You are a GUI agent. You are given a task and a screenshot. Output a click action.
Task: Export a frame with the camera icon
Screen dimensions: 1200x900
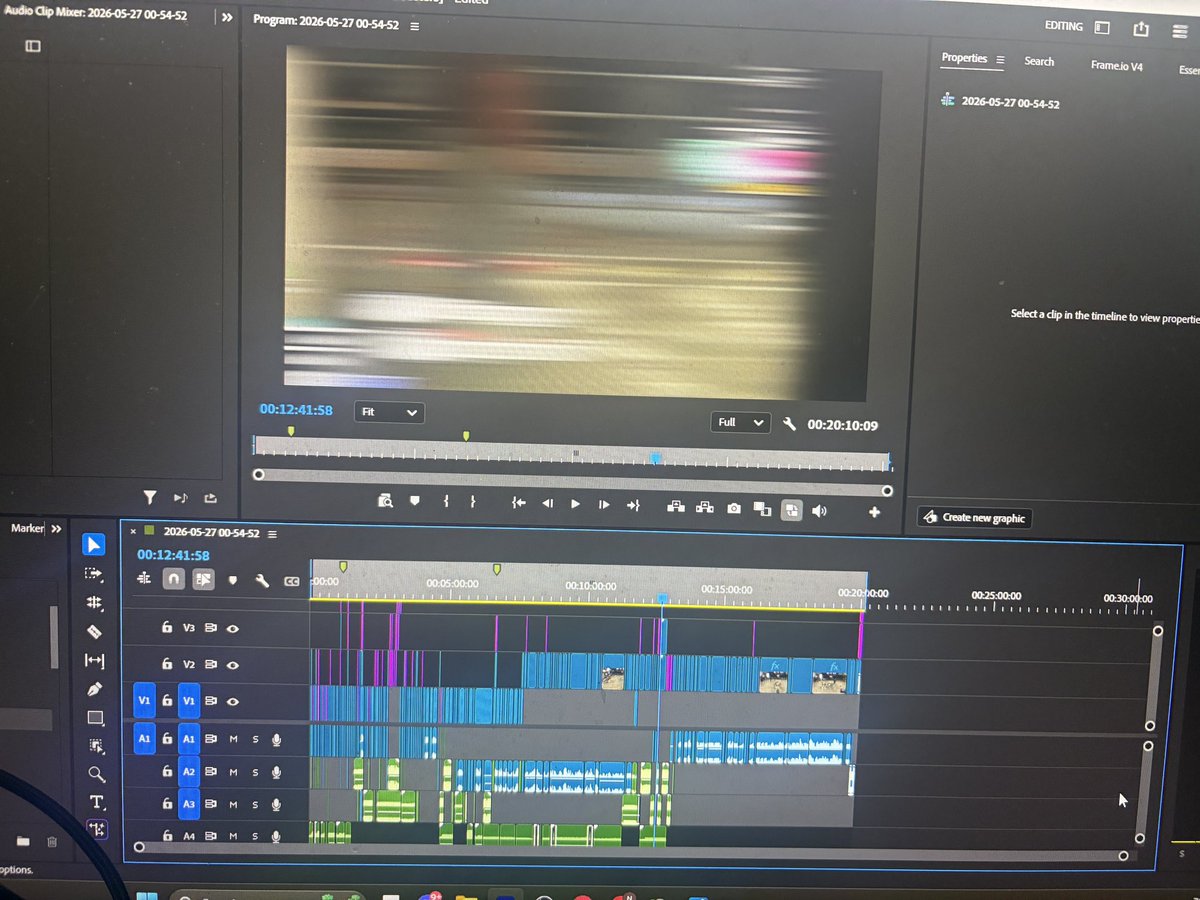733,508
